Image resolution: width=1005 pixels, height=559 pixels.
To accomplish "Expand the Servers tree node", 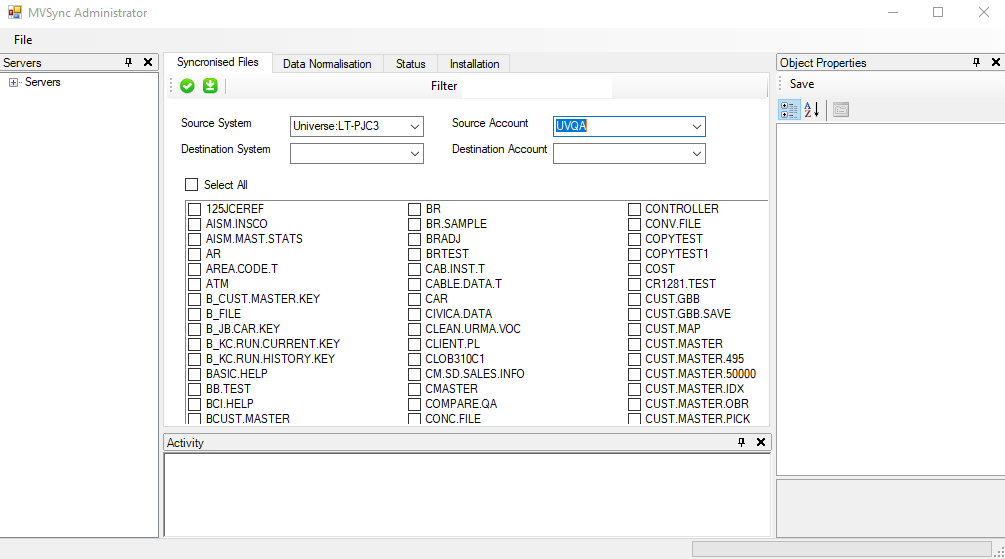I will click(x=13, y=82).
